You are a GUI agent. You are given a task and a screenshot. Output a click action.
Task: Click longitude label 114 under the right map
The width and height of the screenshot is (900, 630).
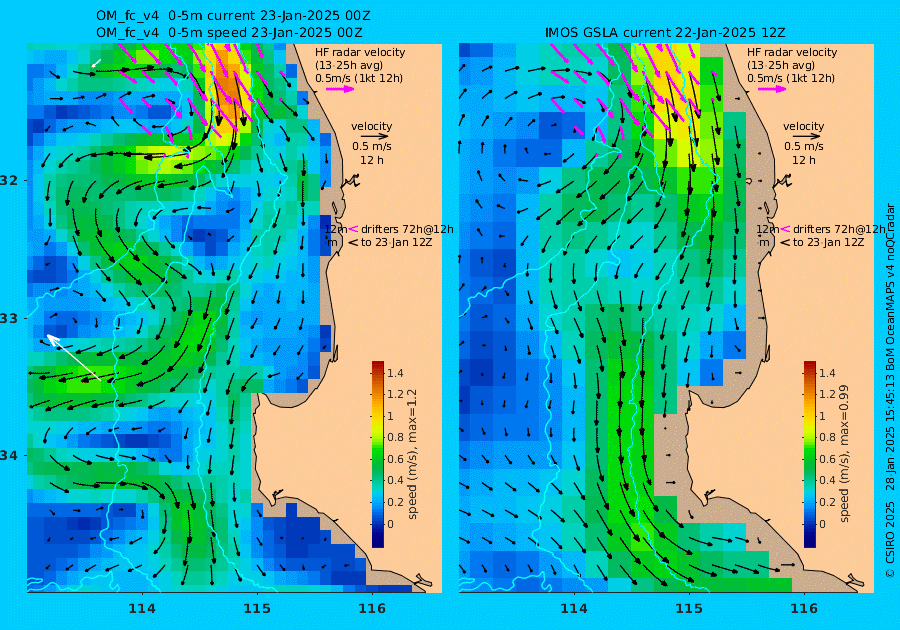[573, 609]
